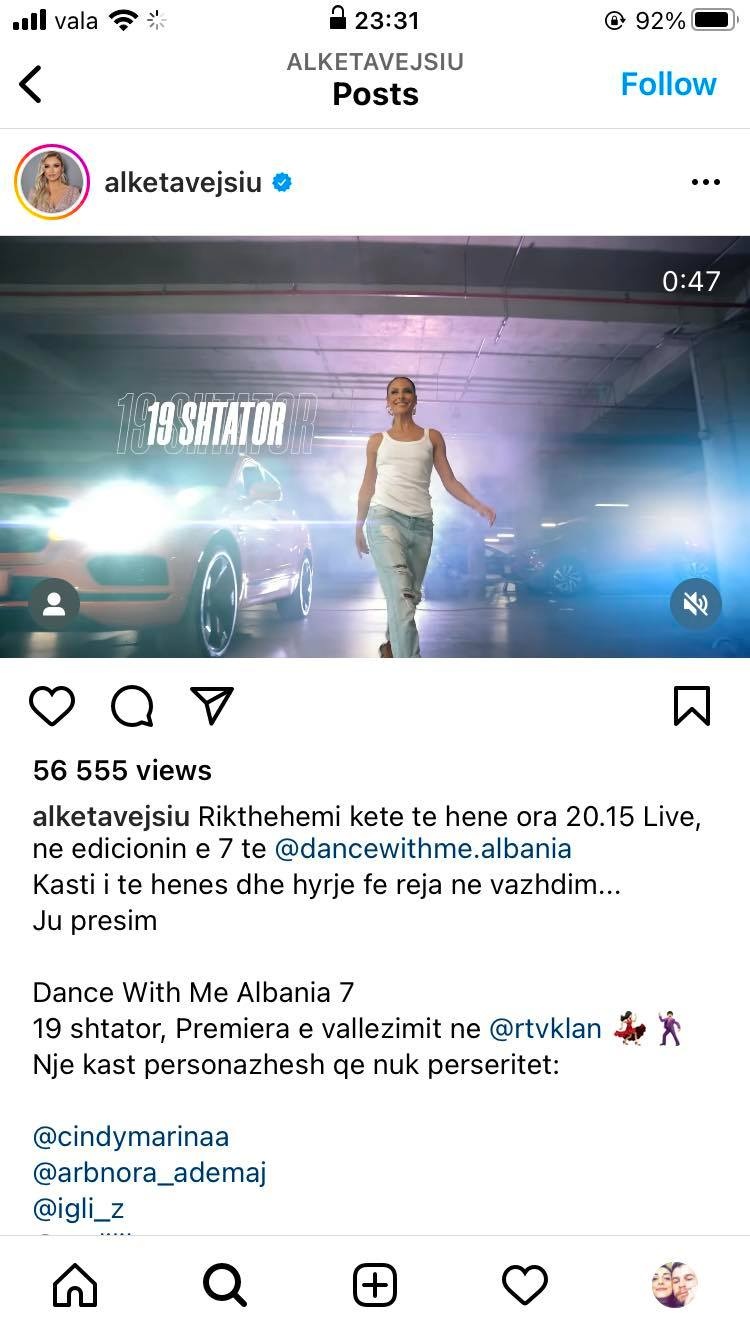Viewport: 750px width, 1334px height.
Task: Visit the @cindymarinaa profile
Action: [131, 1137]
